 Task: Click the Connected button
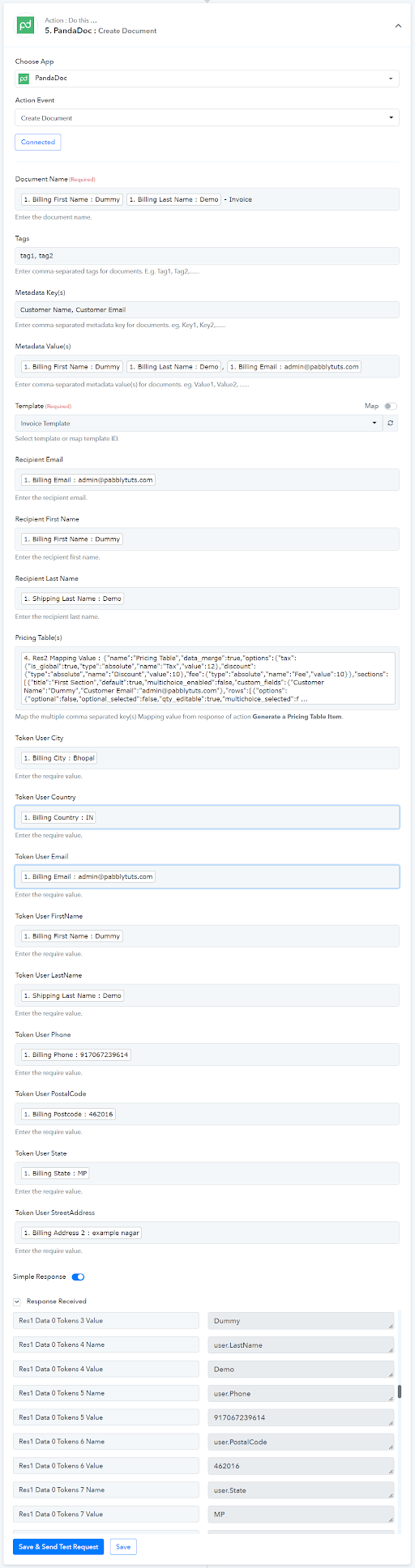(38, 142)
